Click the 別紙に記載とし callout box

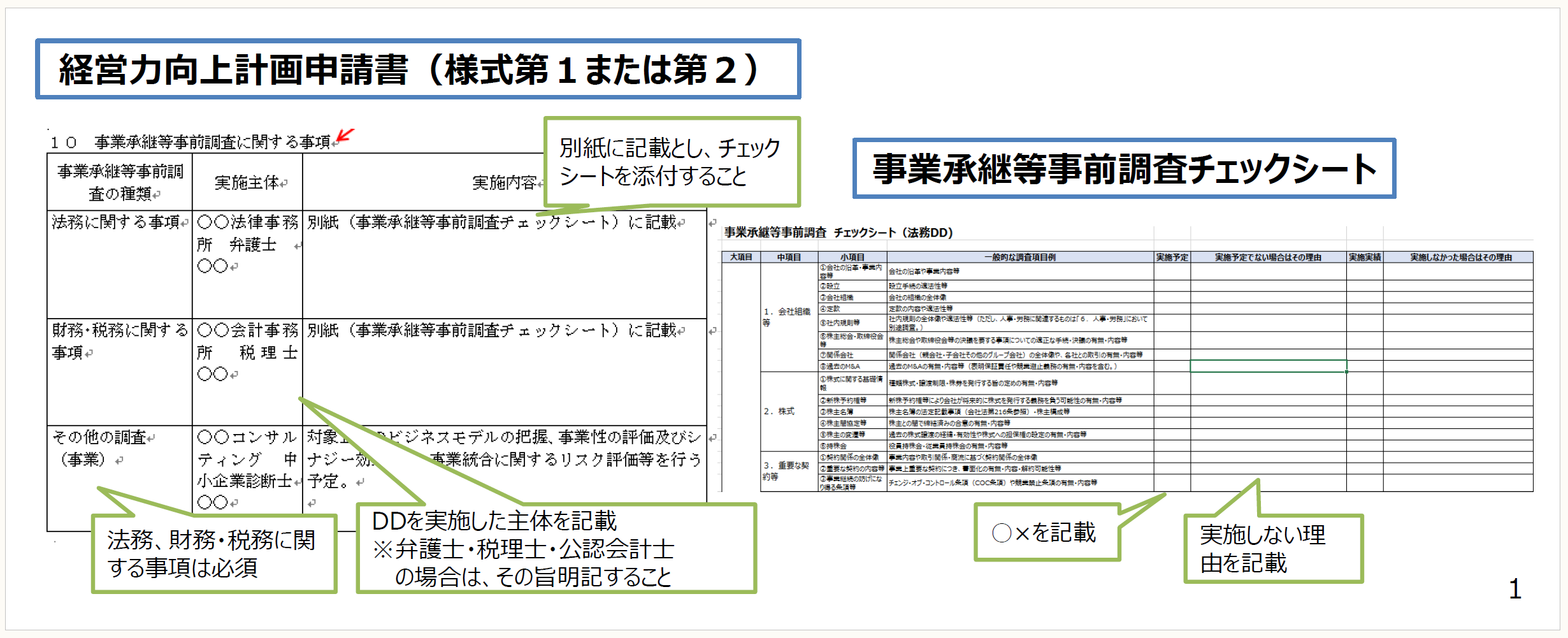point(671,162)
